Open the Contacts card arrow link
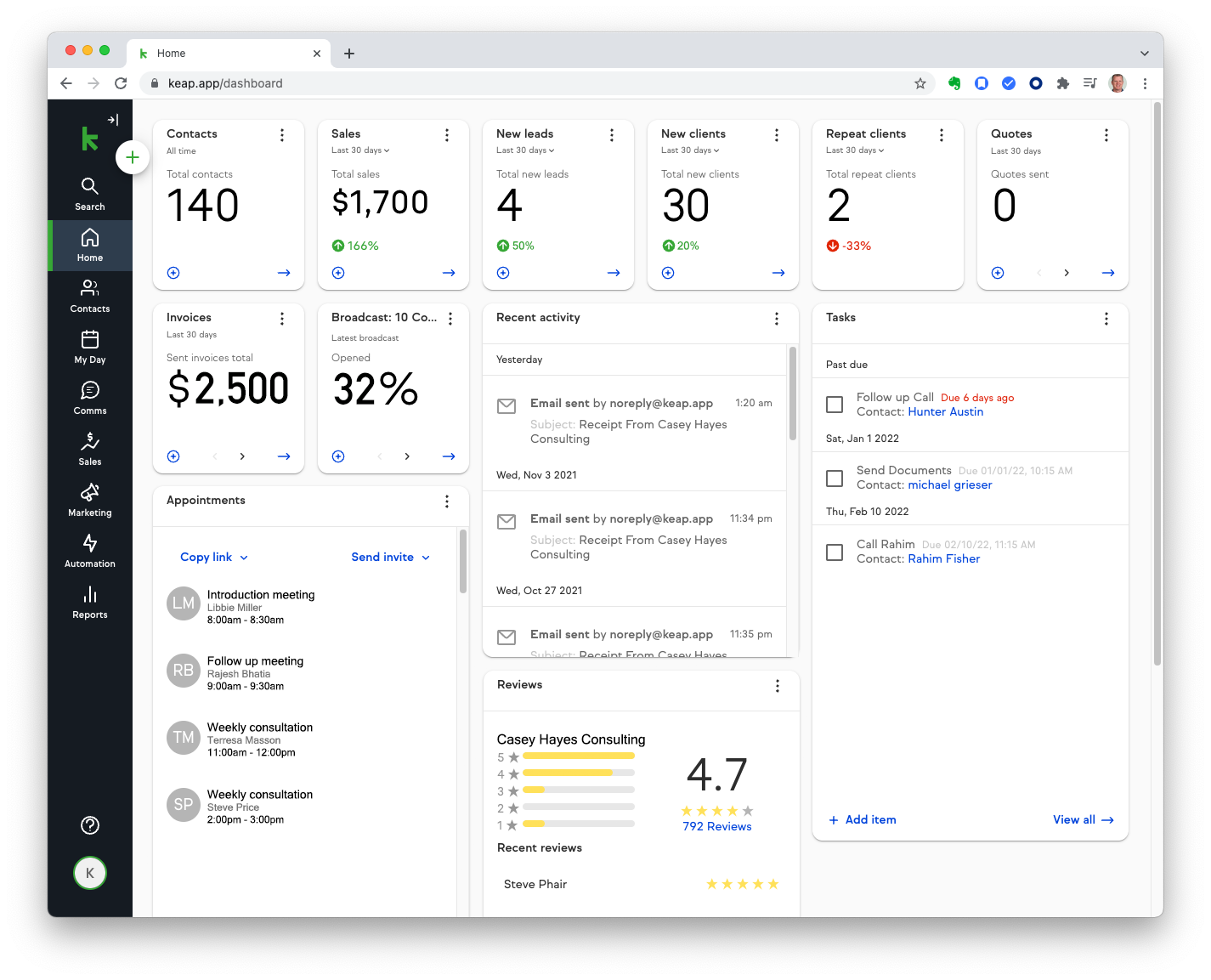This screenshot has width=1211, height=980. click(x=284, y=273)
